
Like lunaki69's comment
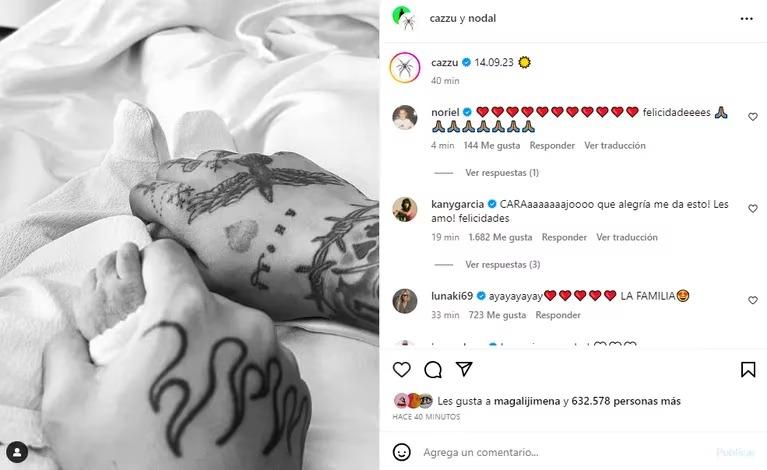[x=753, y=300]
